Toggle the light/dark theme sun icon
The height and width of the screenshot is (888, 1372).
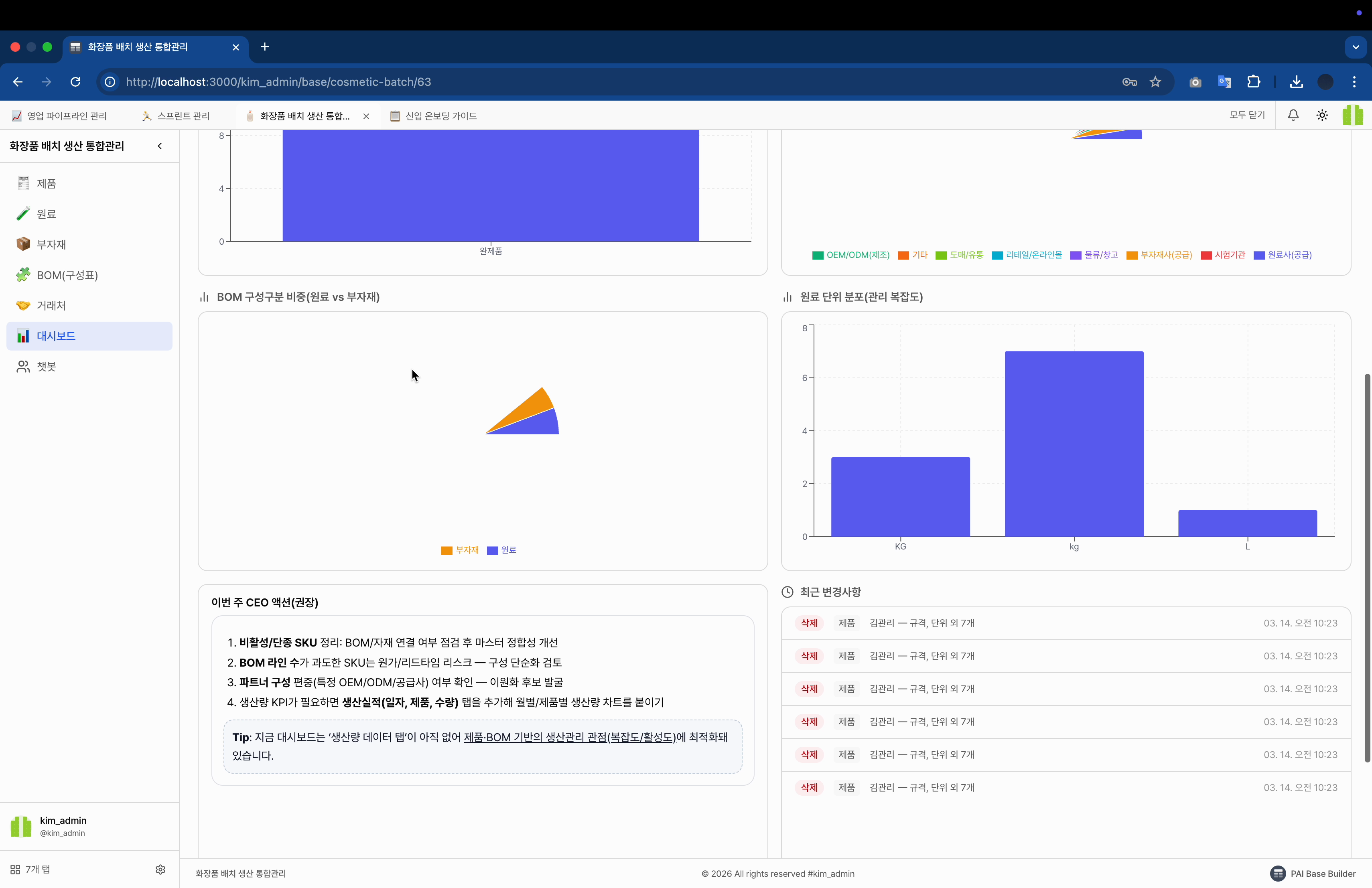coord(1322,115)
